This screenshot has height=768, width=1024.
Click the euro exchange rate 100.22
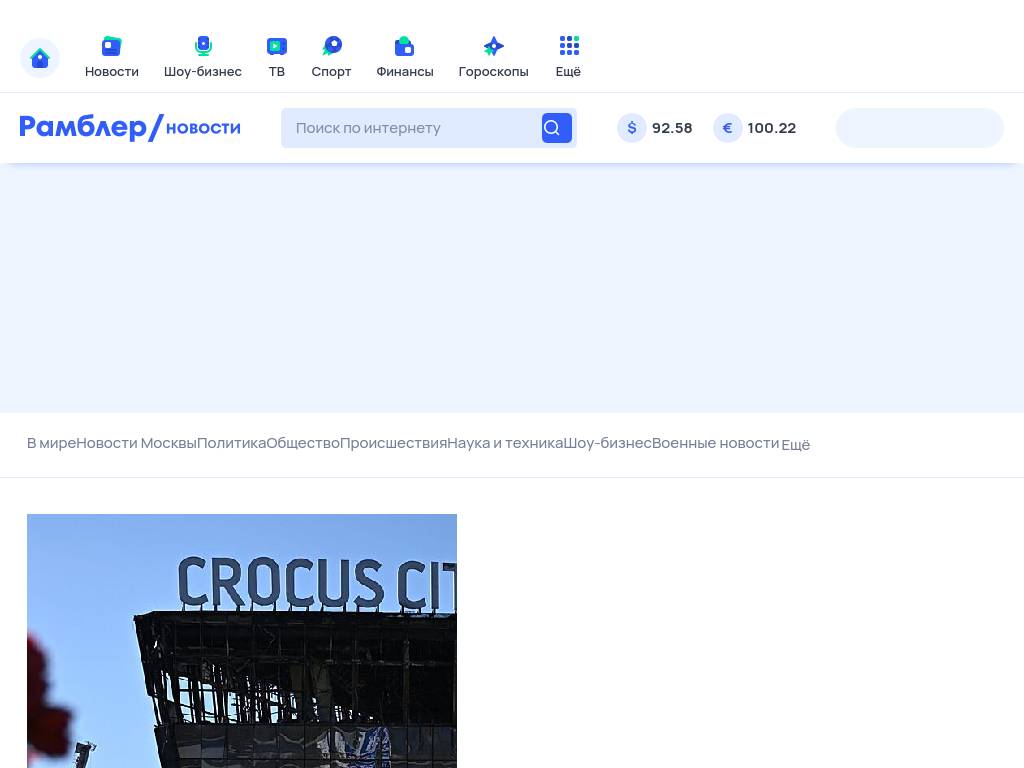point(756,128)
